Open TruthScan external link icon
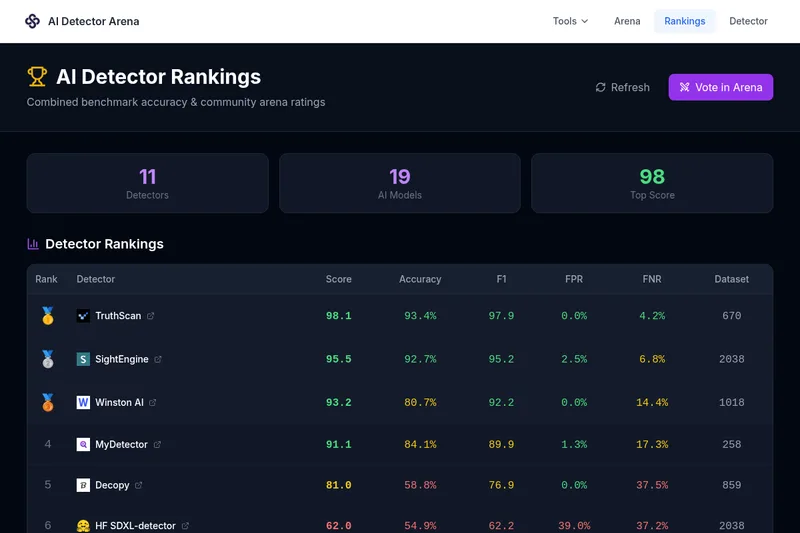The width and height of the screenshot is (800, 533). (151, 316)
